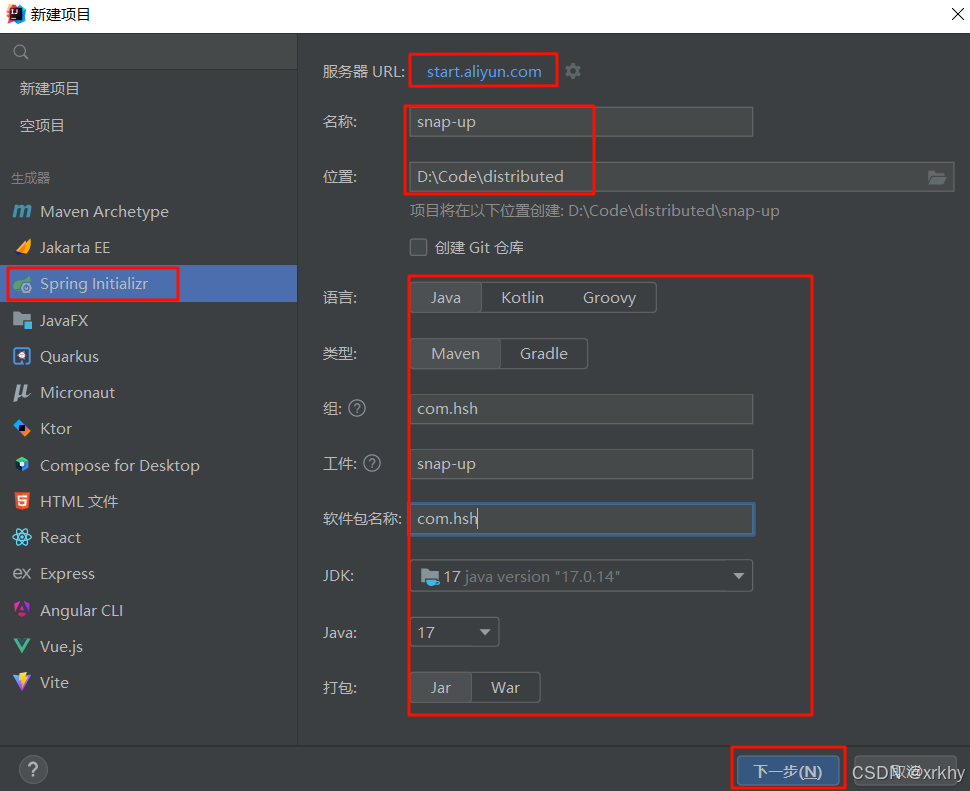Click the 名称 field containing snap-up

tap(582, 122)
